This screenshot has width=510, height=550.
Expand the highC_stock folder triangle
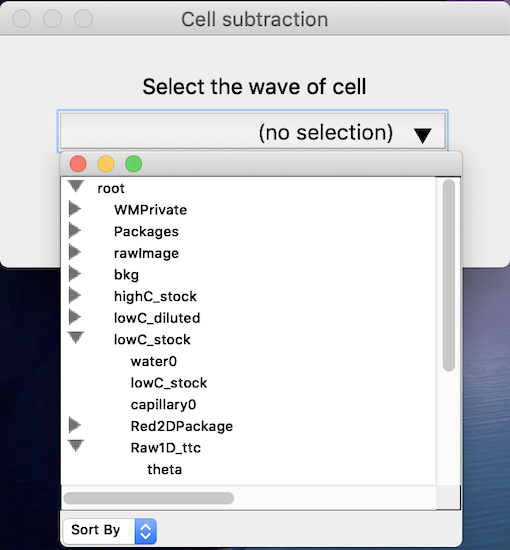[x=75, y=295]
